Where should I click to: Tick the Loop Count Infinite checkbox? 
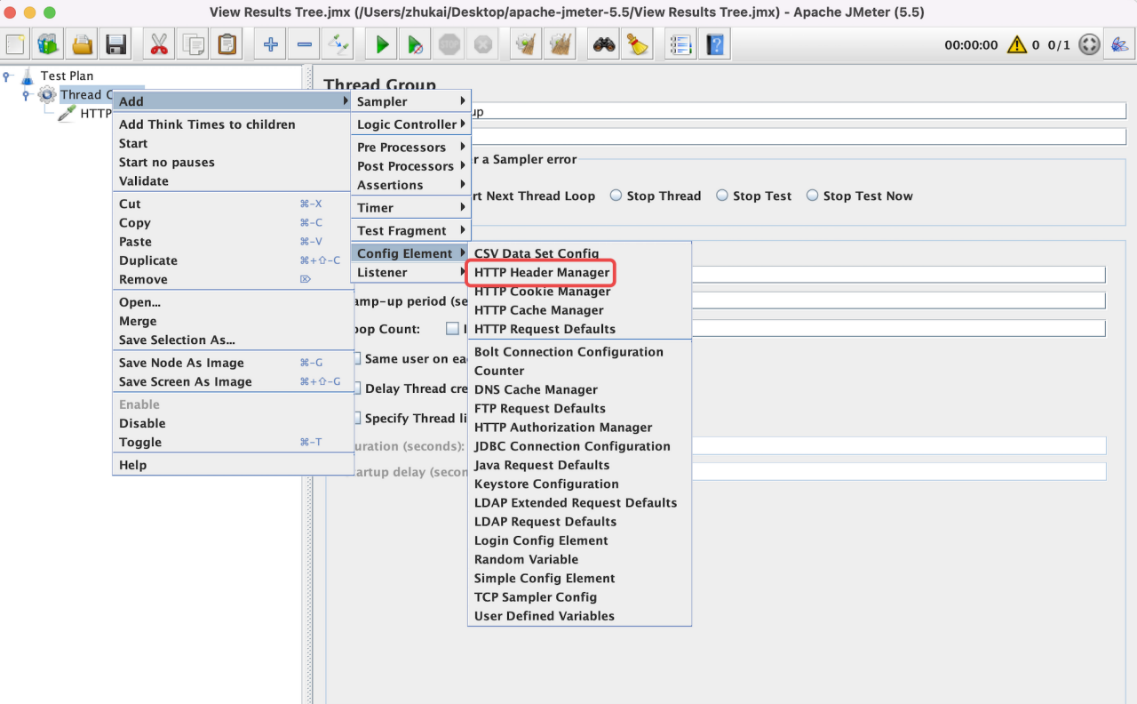click(452, 328)
